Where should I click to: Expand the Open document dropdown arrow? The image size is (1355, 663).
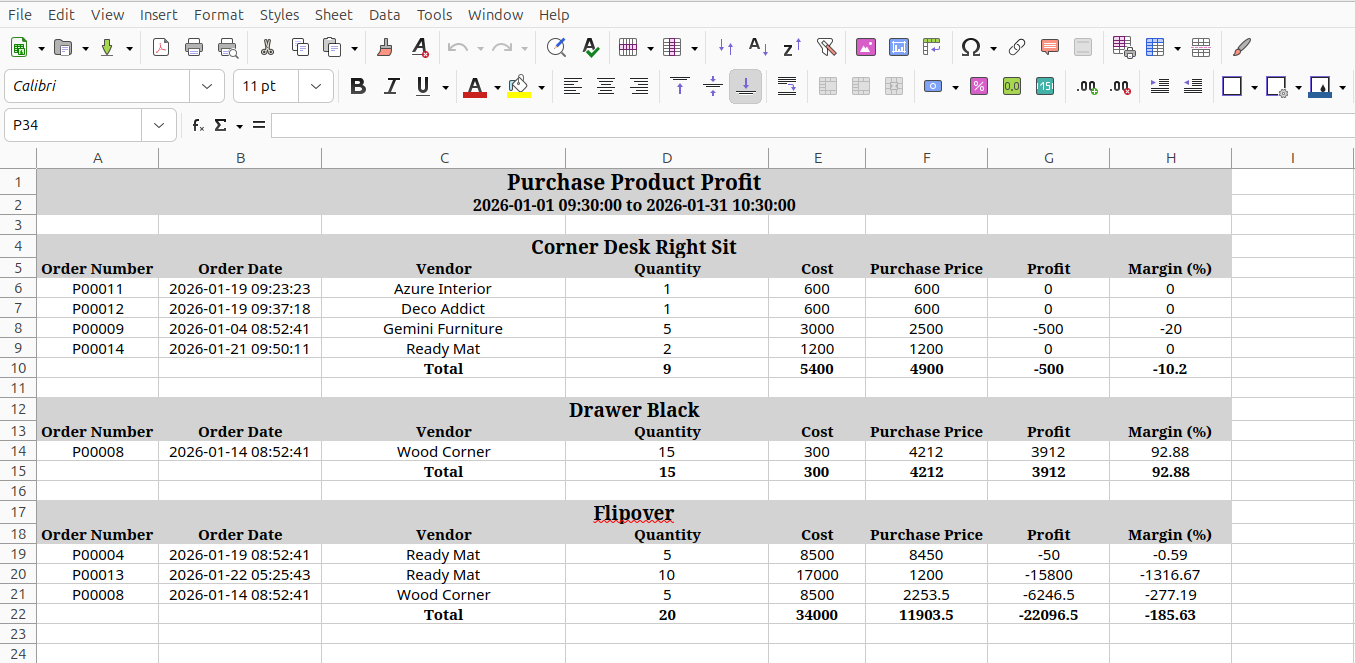click(85, 47)
